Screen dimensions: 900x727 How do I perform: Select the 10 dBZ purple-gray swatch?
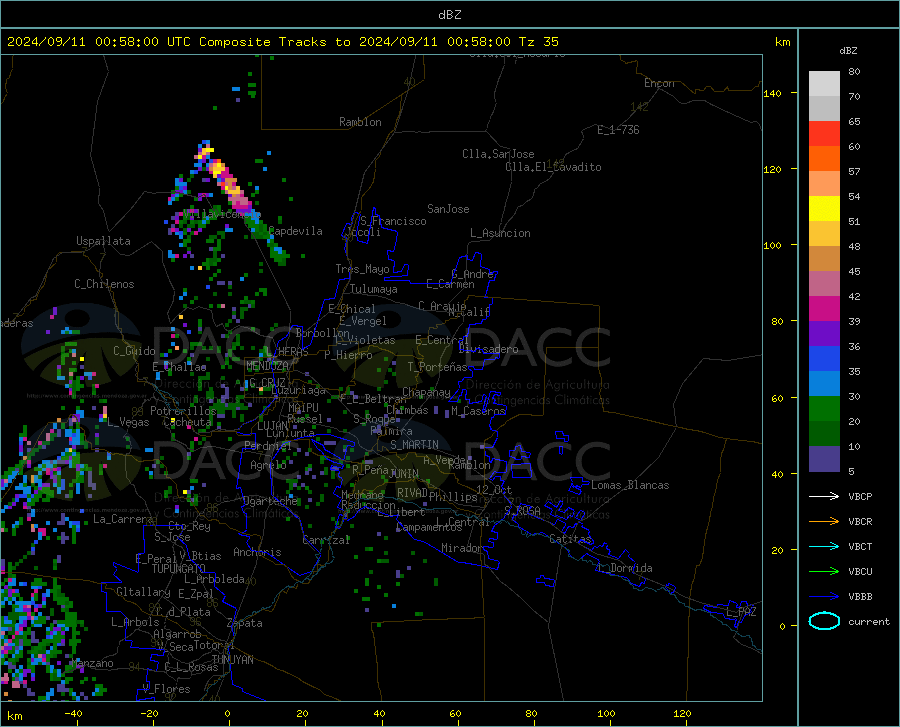(x=824, y=458)
